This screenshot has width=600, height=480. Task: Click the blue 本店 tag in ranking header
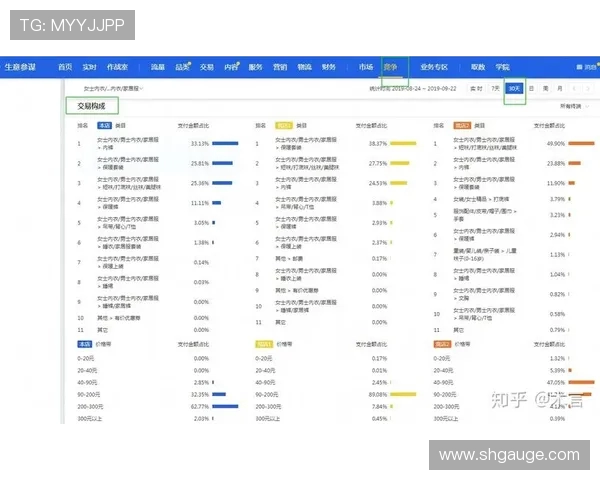104,126
